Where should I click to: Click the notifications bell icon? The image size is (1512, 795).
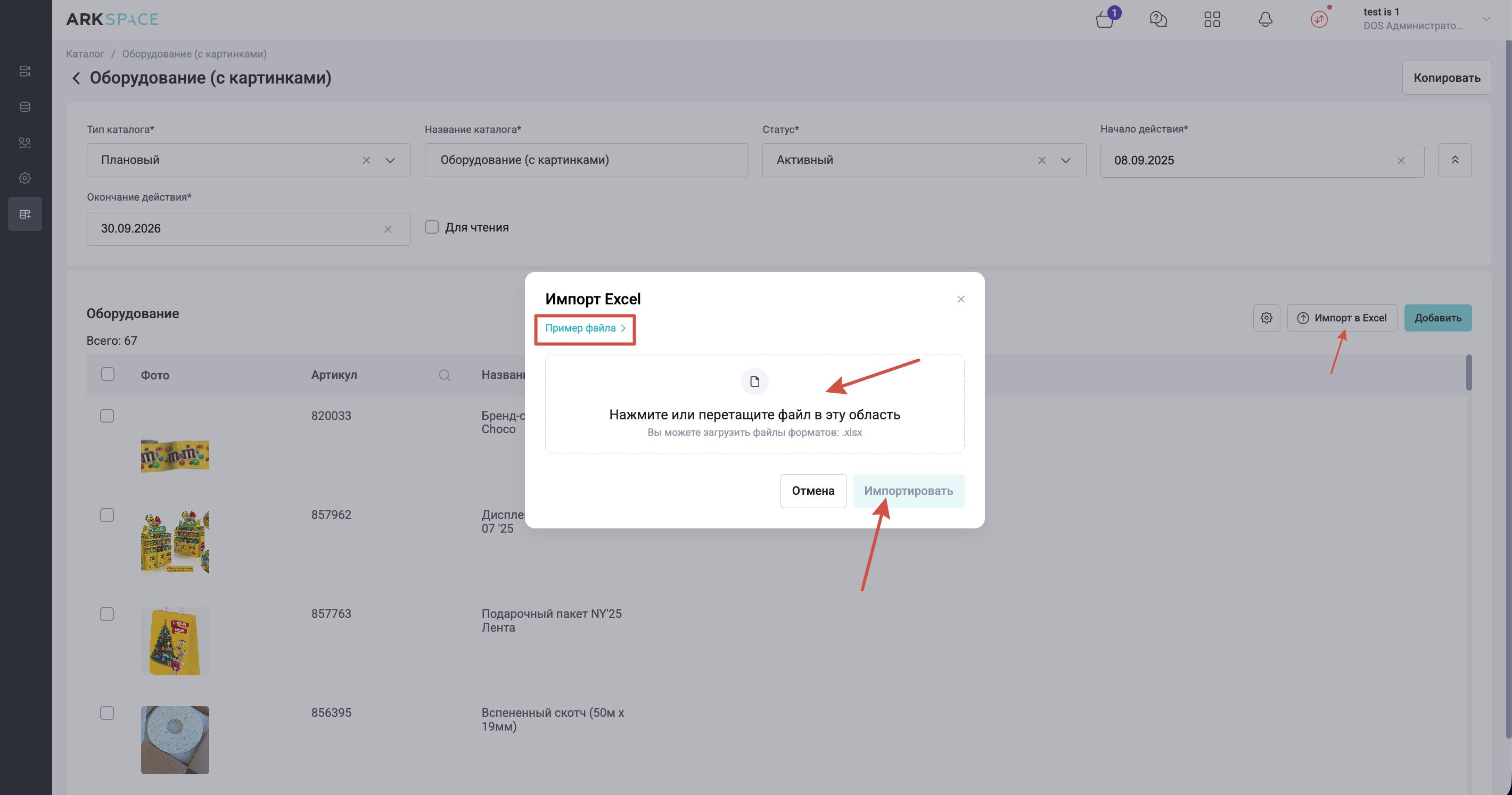click(1265, 19)
